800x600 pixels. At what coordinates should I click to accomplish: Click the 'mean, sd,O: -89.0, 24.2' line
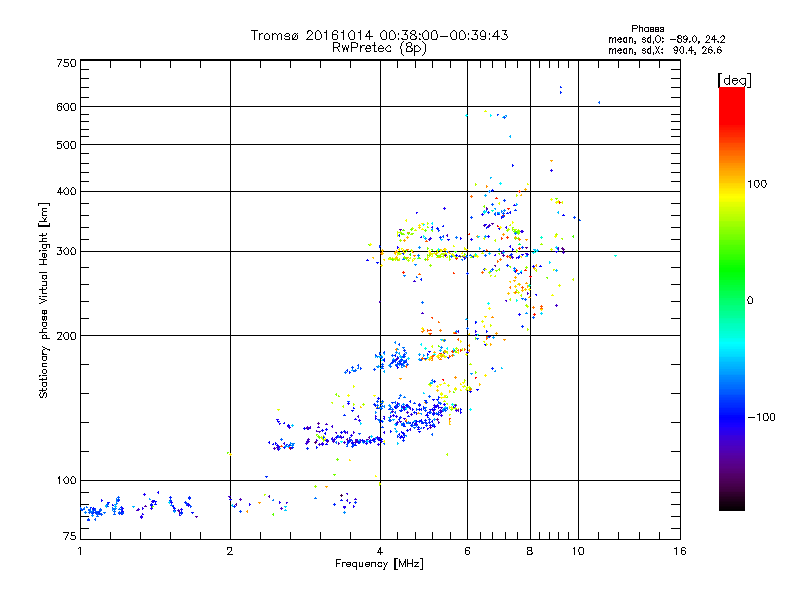pos(667,39)
